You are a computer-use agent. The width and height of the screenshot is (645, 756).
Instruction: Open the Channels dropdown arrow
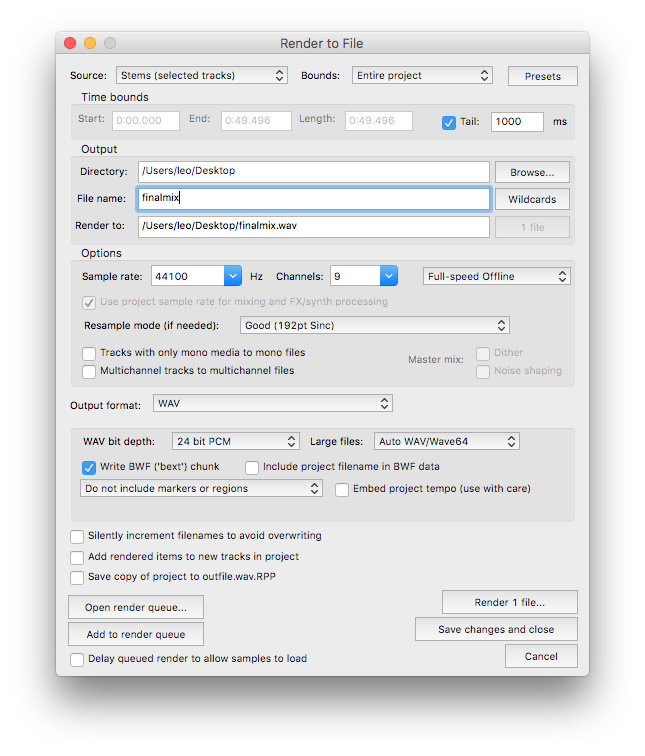[389, 276]
